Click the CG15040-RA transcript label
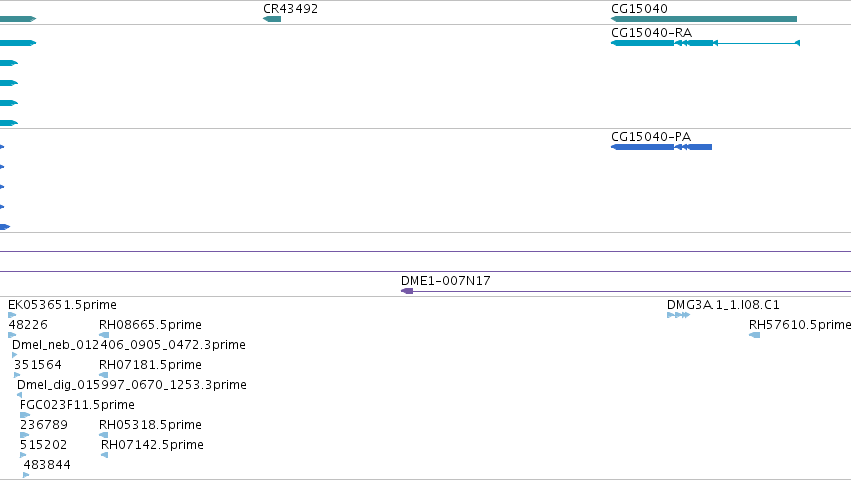The image size is (851, 480). [651, 33]
